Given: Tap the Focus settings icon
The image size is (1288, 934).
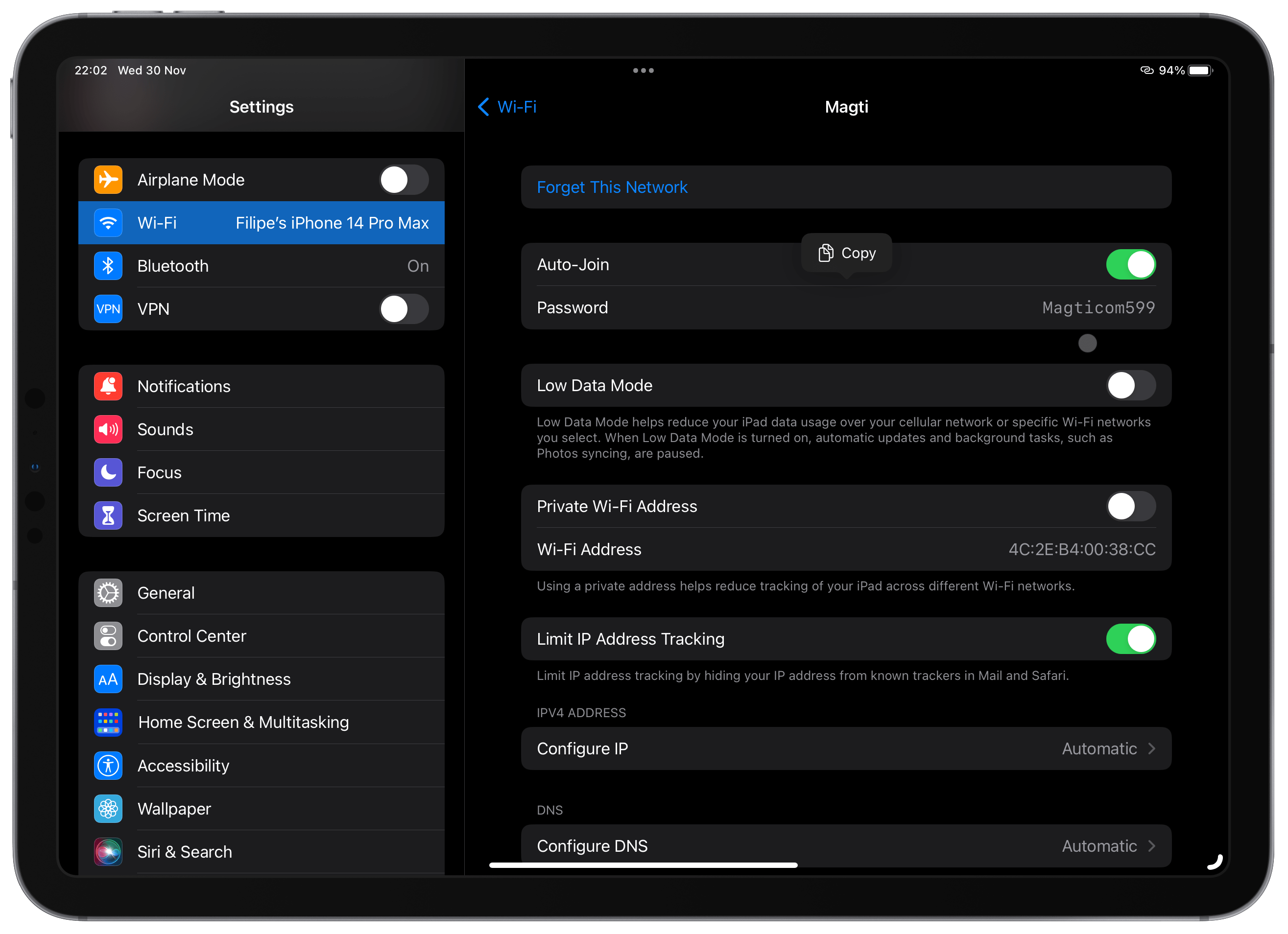Looking at the screenshot, I should [x=108, y=472].
